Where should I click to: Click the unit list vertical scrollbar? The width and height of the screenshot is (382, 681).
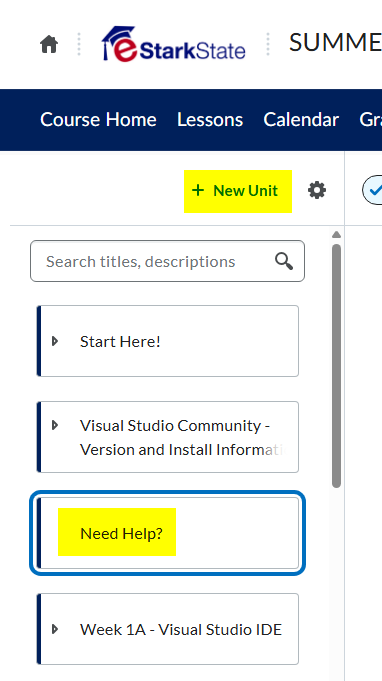336,366
